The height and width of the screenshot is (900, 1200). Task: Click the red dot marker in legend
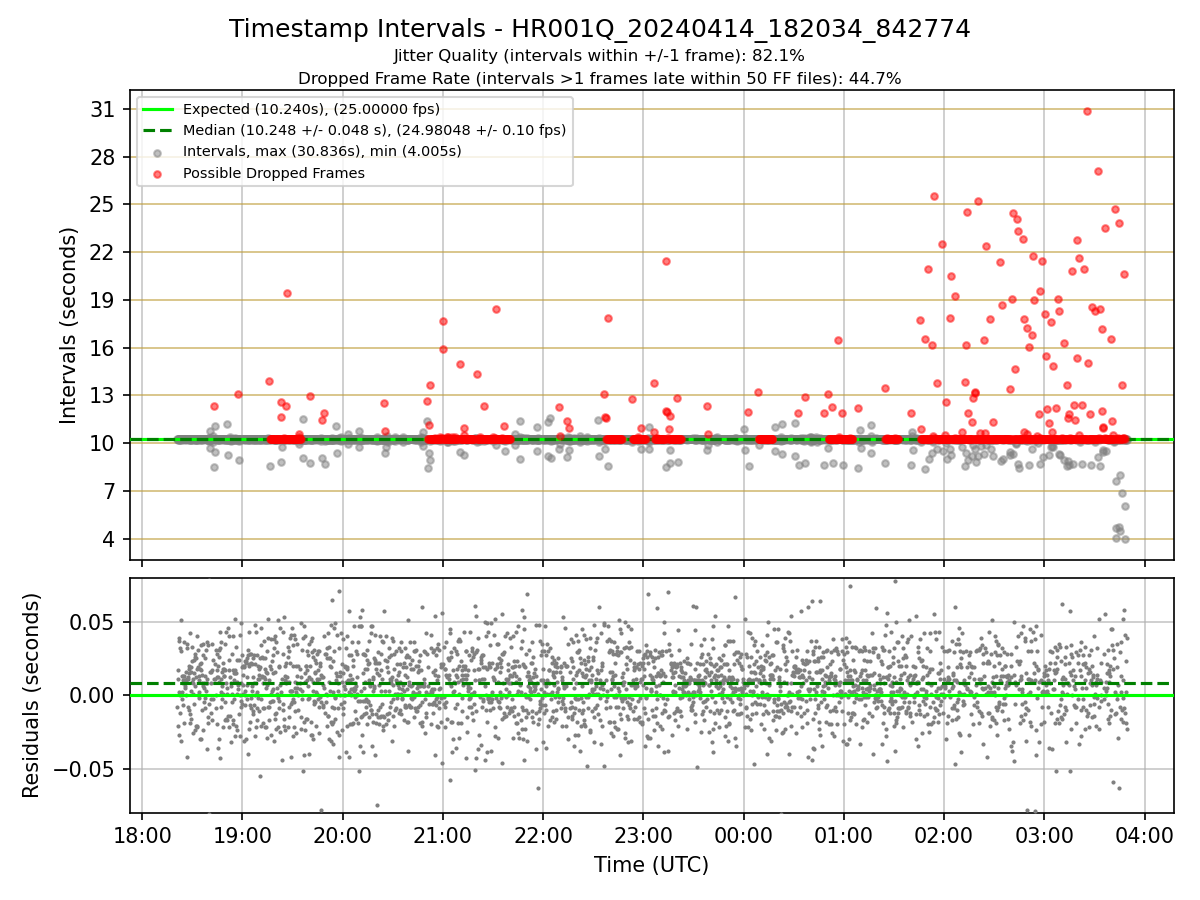point(159,173)
